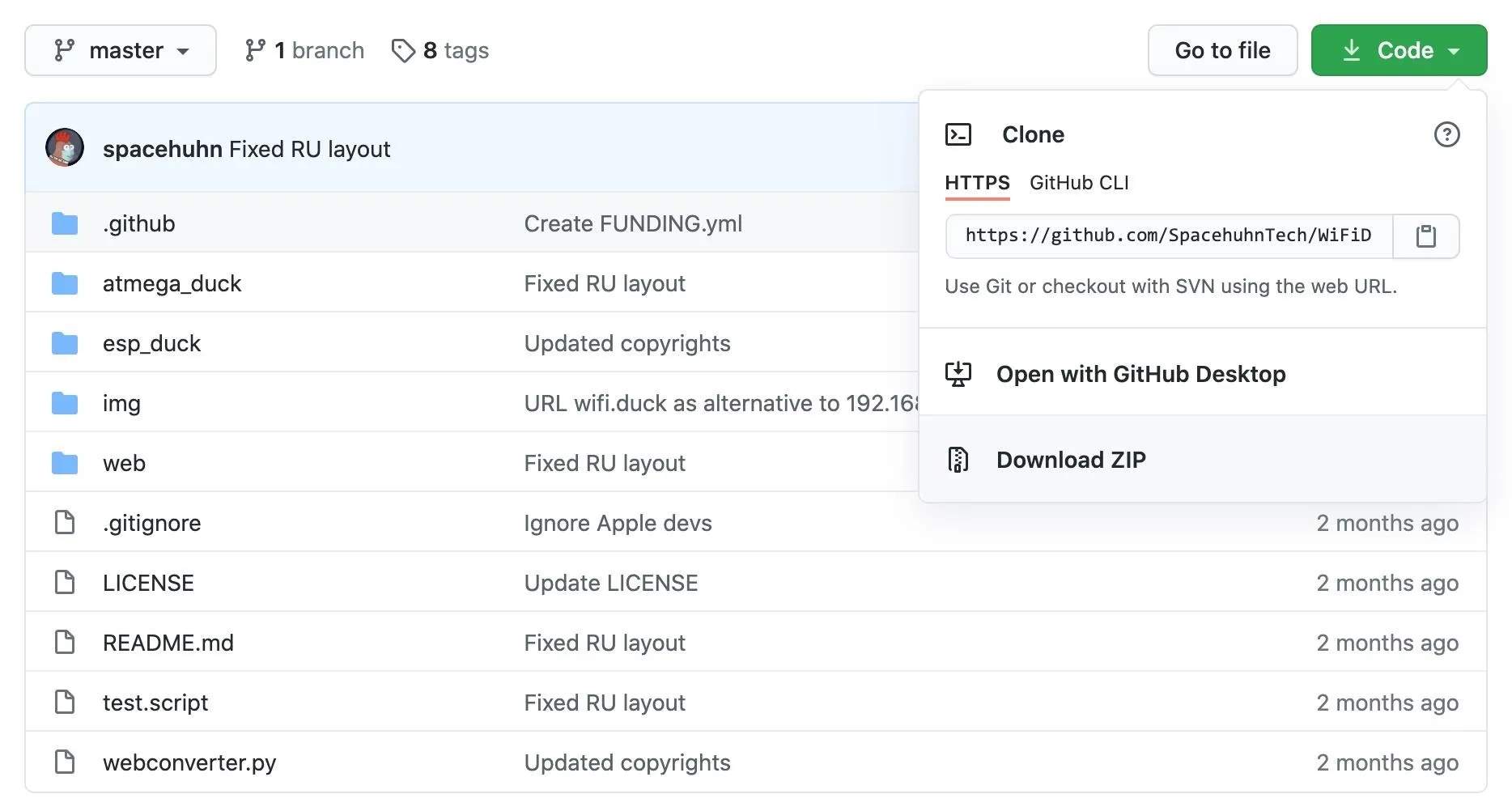Click the 'Use Git or checkout with SVN' text

tap(1170, 287)
